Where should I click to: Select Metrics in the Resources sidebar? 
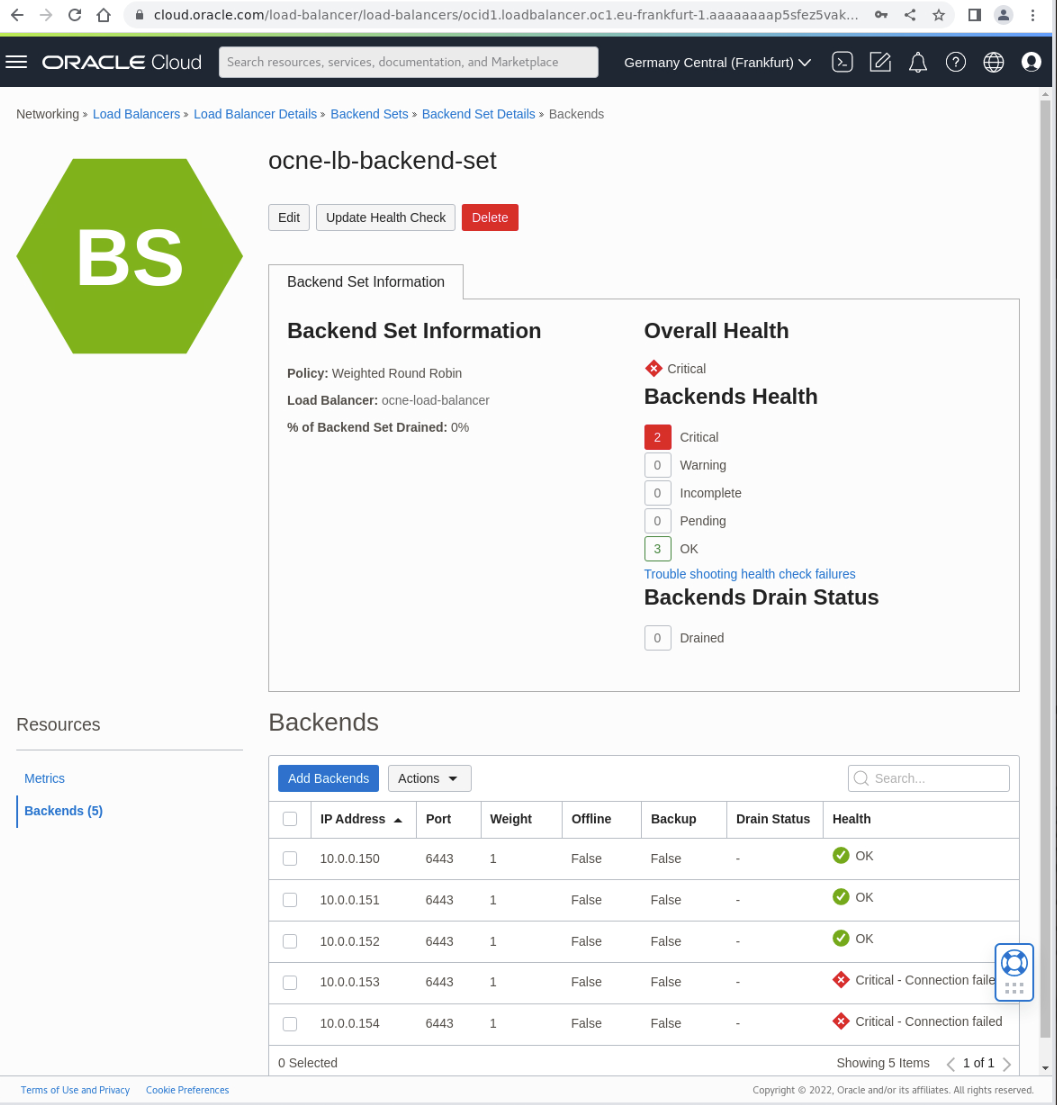[44, 778]
